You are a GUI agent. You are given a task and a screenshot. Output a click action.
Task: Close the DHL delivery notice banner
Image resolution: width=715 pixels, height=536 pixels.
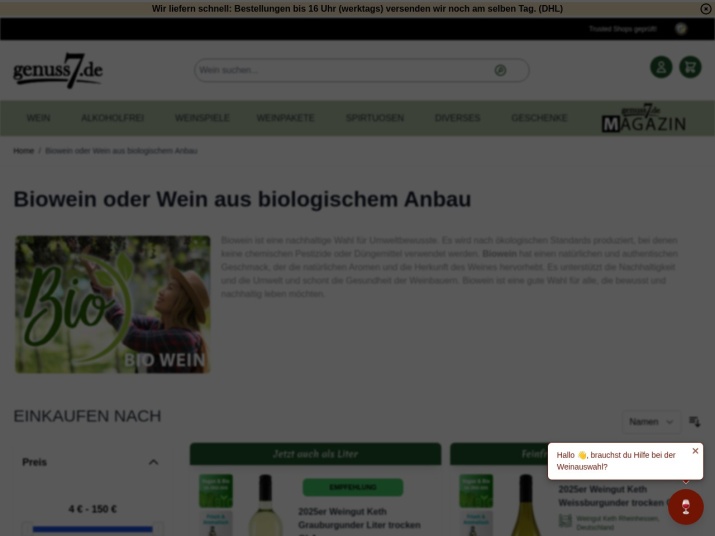[x=705, y=9]
